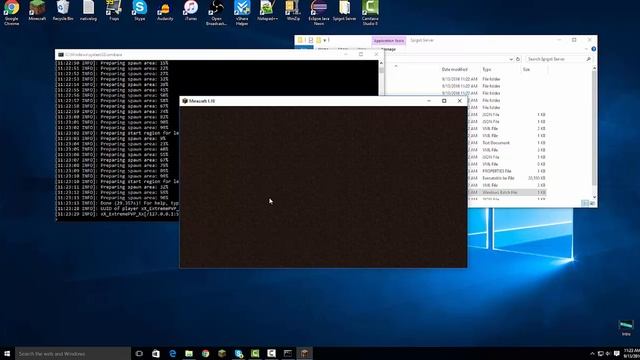Open the Windows Store taskbar icon

pos(156,353)
